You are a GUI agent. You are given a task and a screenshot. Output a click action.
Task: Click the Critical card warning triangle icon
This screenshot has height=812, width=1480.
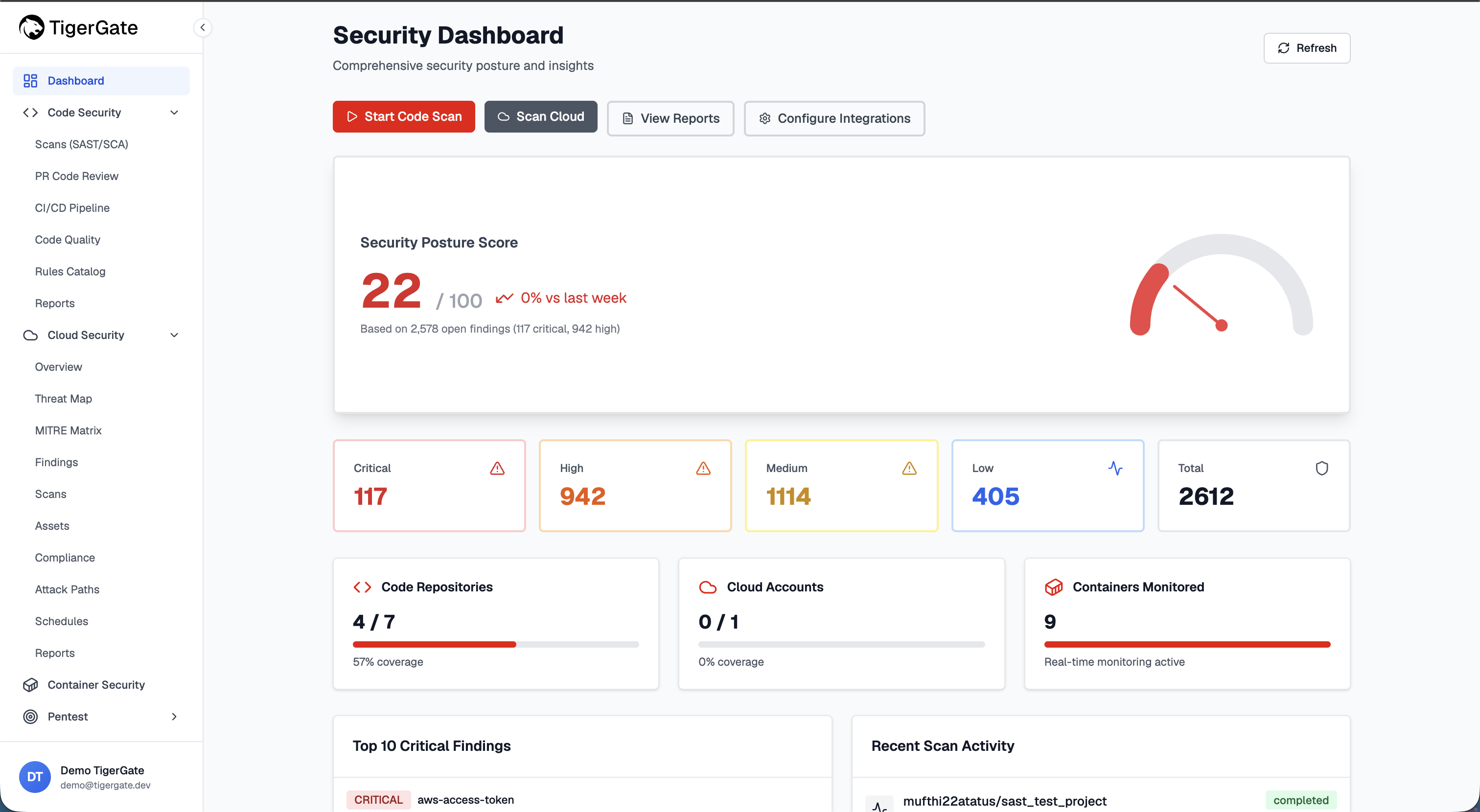coord(497,468)
